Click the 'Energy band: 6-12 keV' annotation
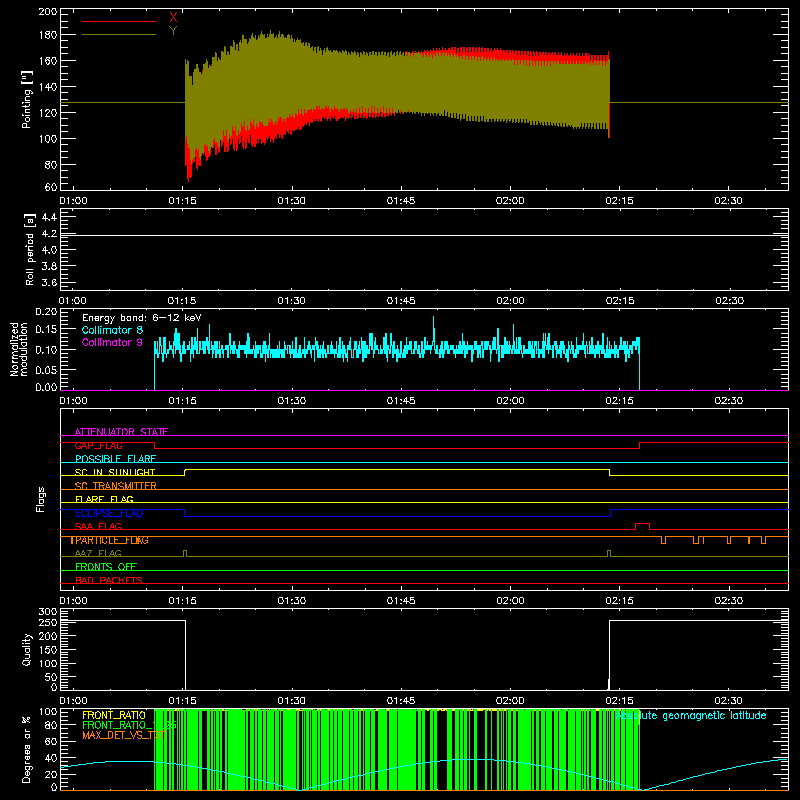This screenshot has width=800, height=800. pos(142,318)
